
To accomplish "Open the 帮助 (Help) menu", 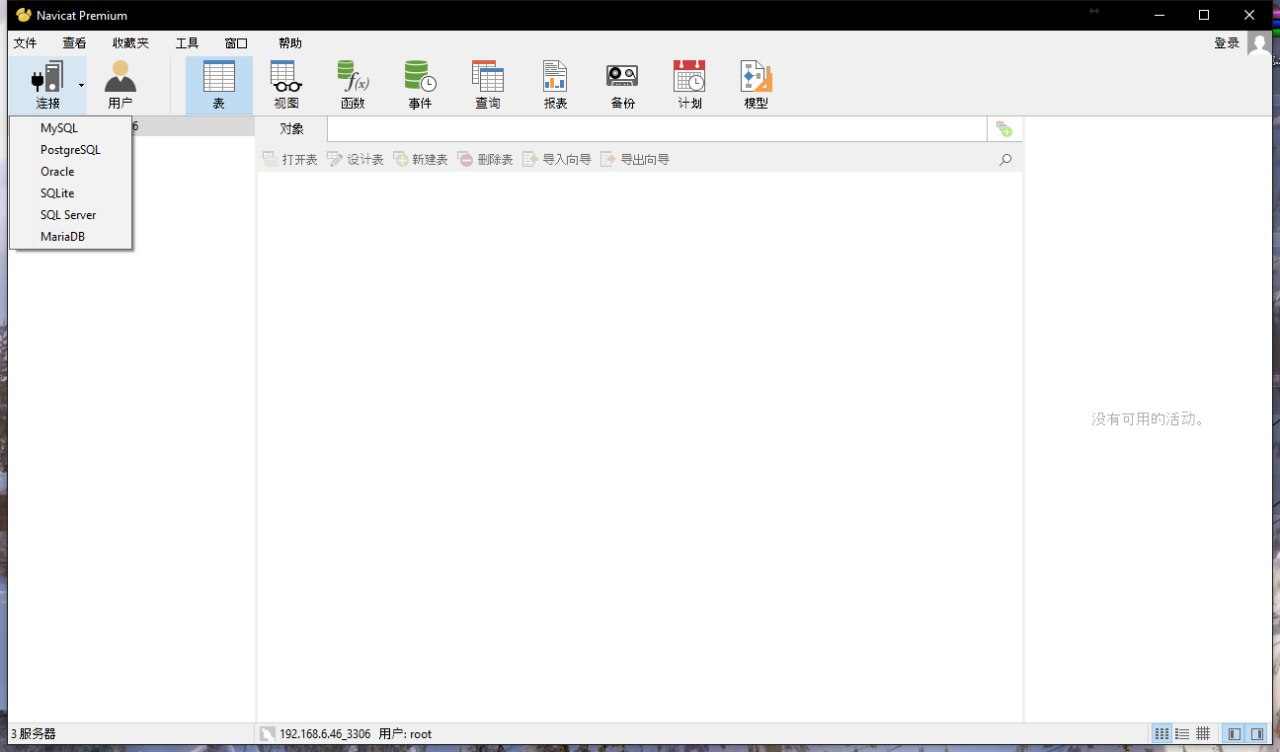I will pyautogui.click(x=290, y=43).
